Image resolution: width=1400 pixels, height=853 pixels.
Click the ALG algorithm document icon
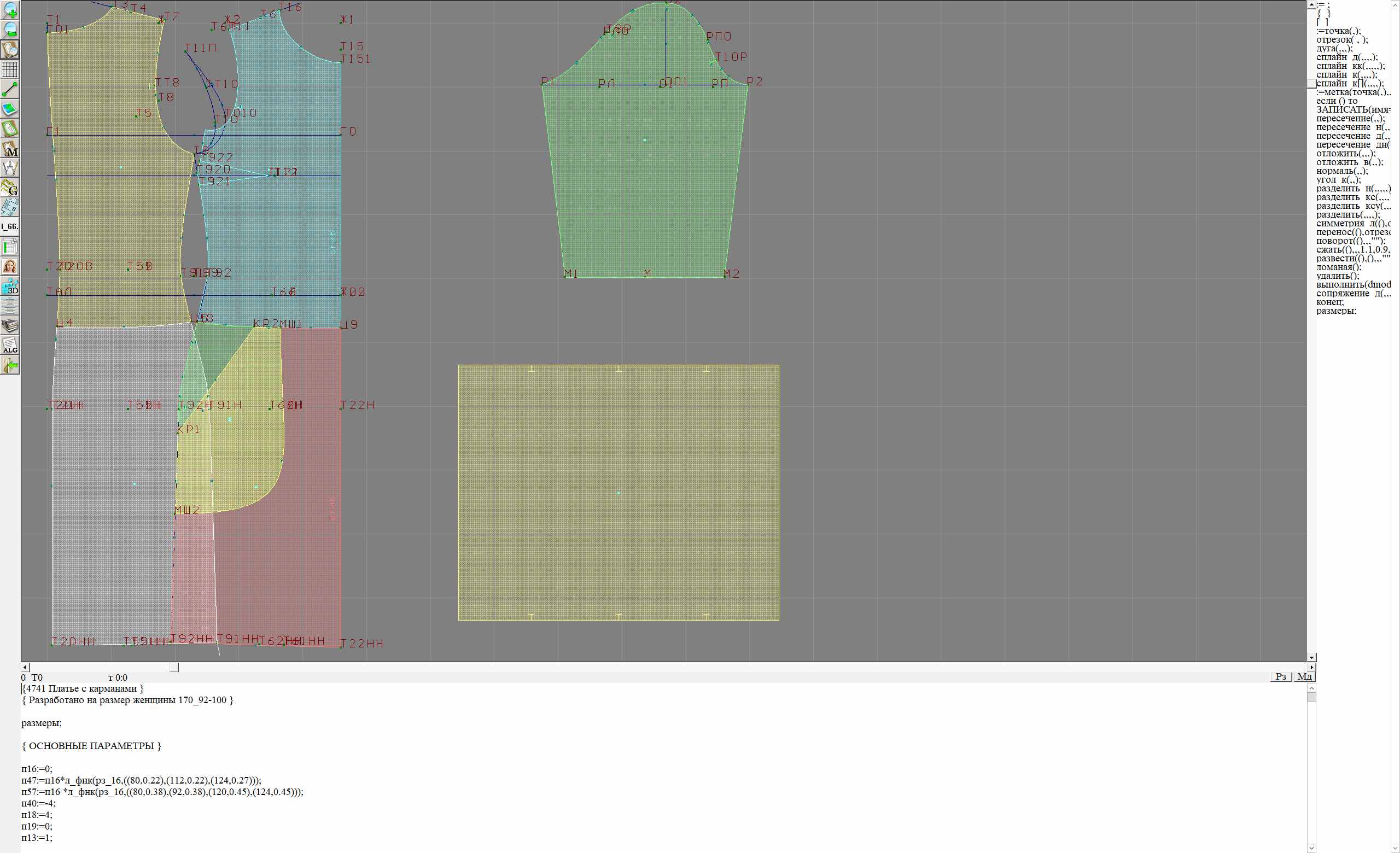tap(10, 345)
